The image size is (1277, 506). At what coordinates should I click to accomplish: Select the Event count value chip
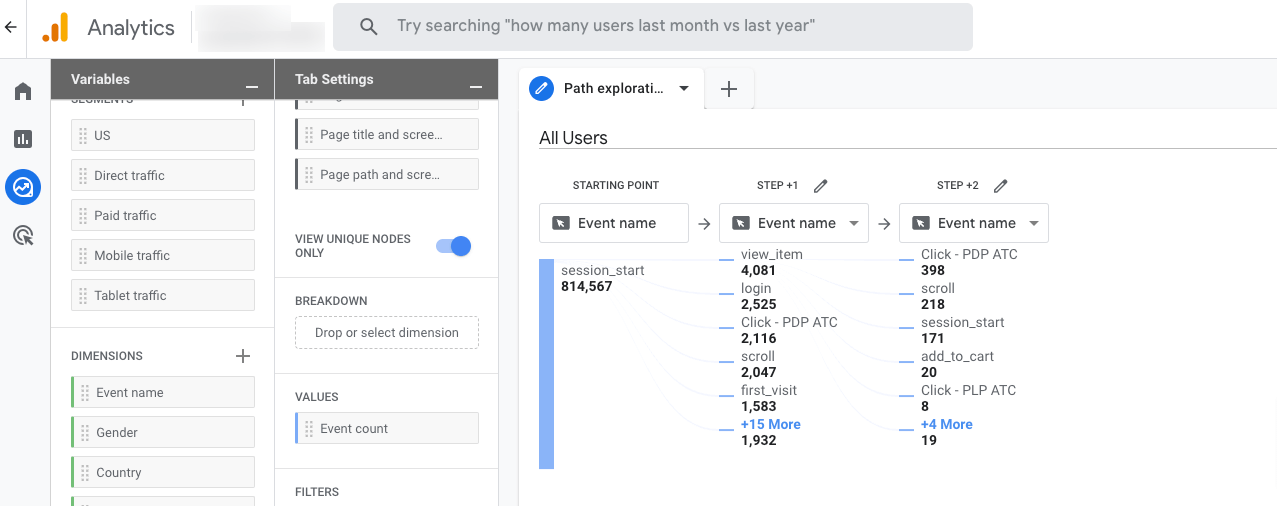387,428
